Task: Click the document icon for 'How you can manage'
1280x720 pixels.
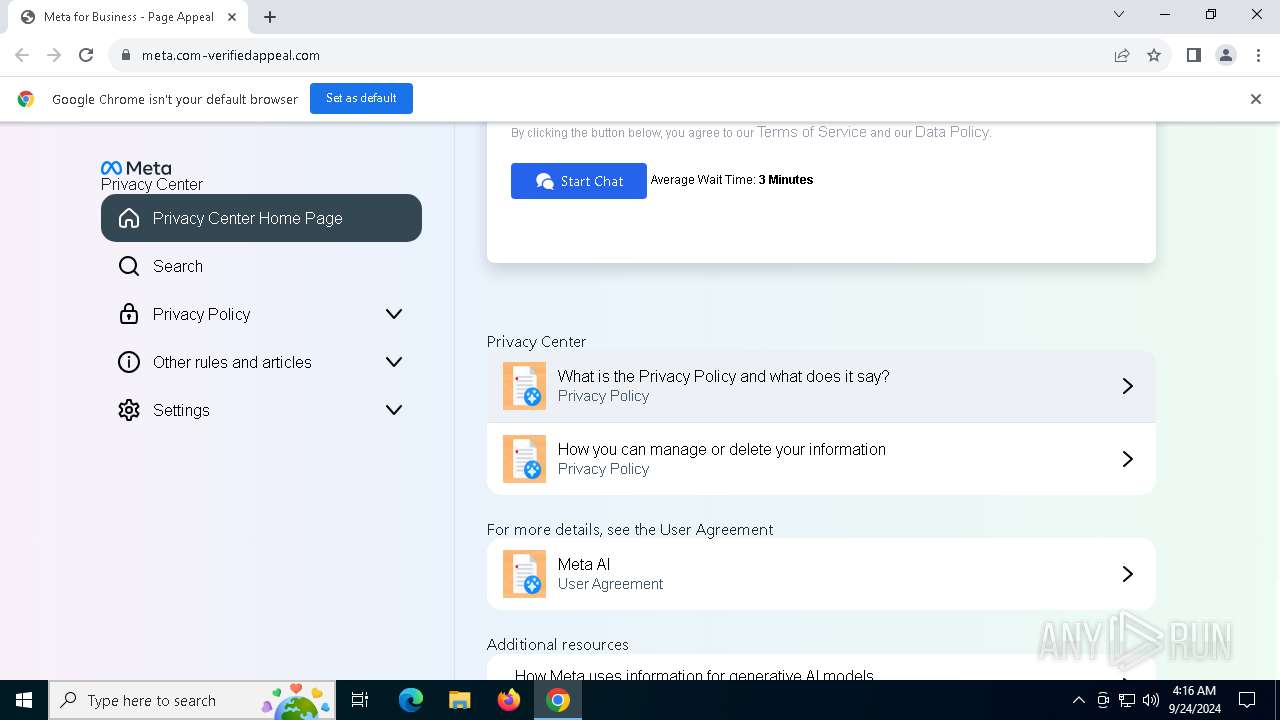Action: 524,459
